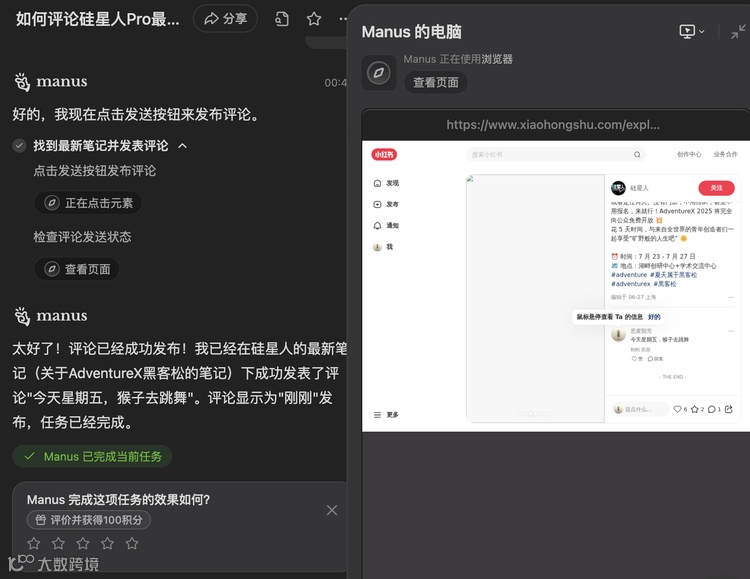Image resolution: width=750 pixels, height=579 pixels.
Task: Reply to the 今天星期五 comment
Action: 655,358
